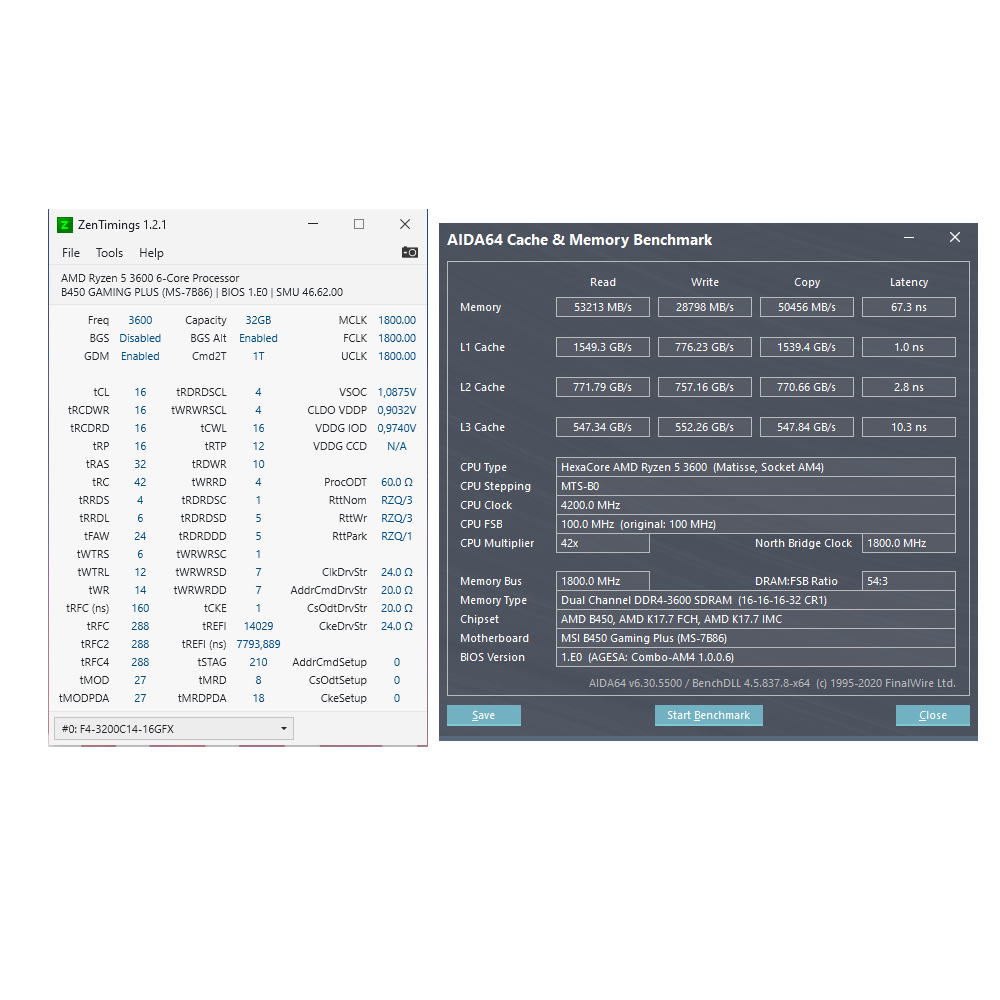Click the tFAW value 24
The image size is (1000, 1000).
click(140, 536)
